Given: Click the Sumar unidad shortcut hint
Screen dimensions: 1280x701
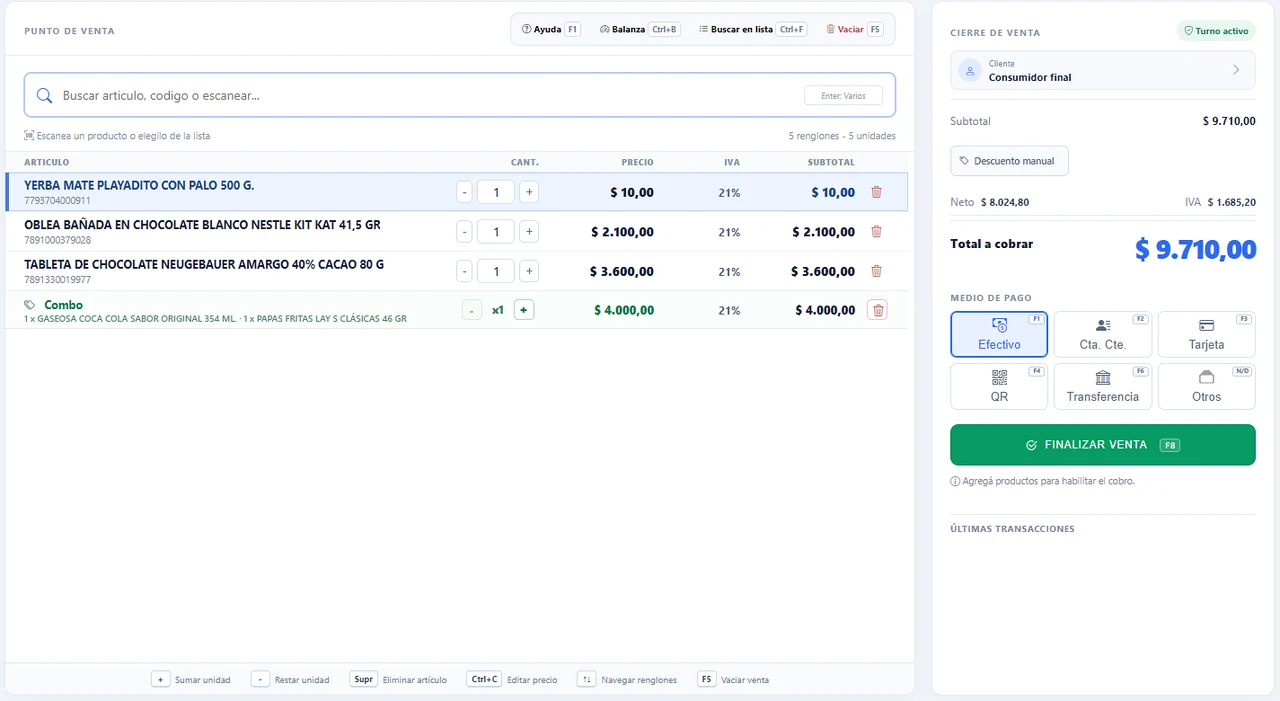Looking at the screenshot, I should click(x=191, y=679).
